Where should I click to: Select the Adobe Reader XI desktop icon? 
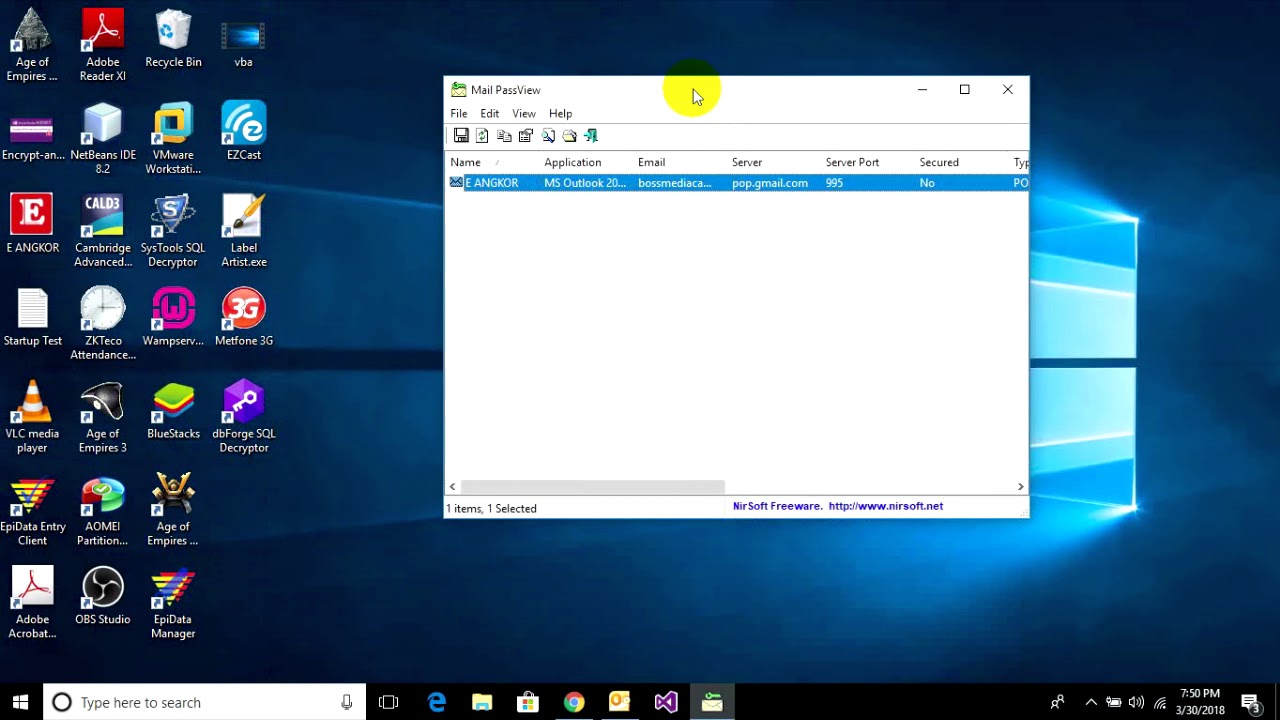click(103, 45)
